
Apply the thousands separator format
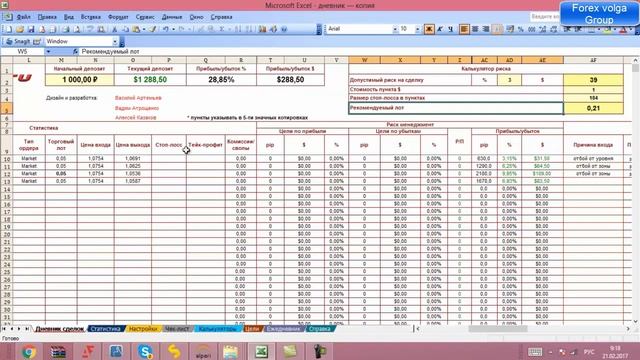(x=531, y=29)
